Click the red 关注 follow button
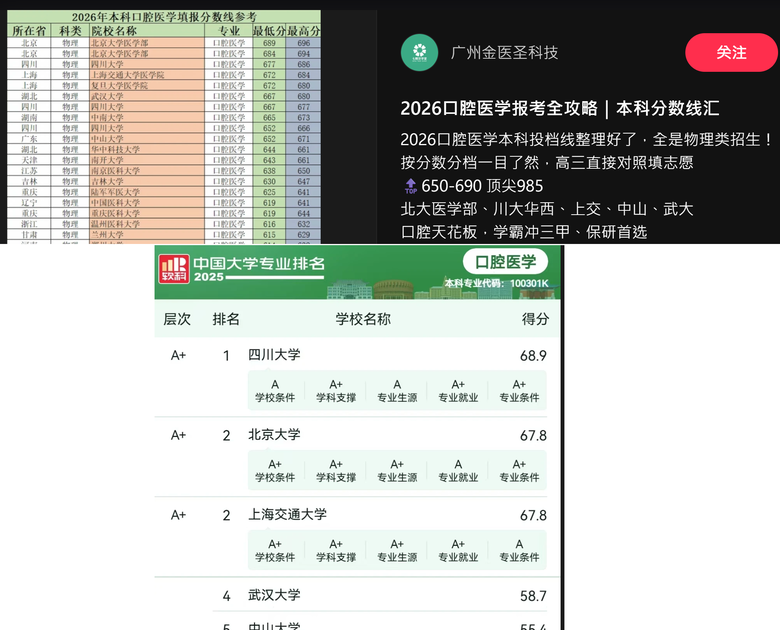780x630 pixels. tap(731, 52)
